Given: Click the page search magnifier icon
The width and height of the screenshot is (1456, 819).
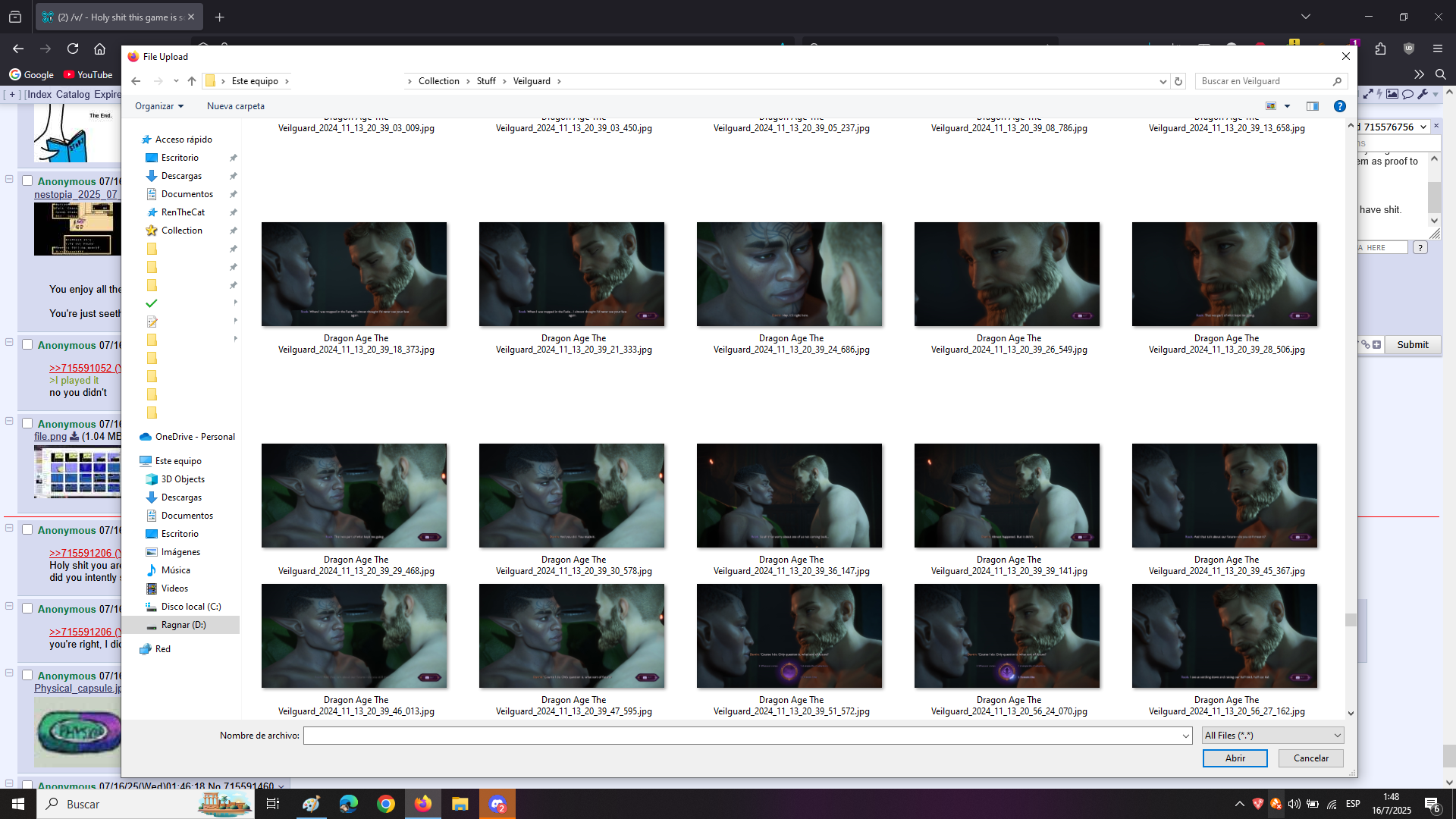Looking at the screenshot, I should coord(1441,74).
